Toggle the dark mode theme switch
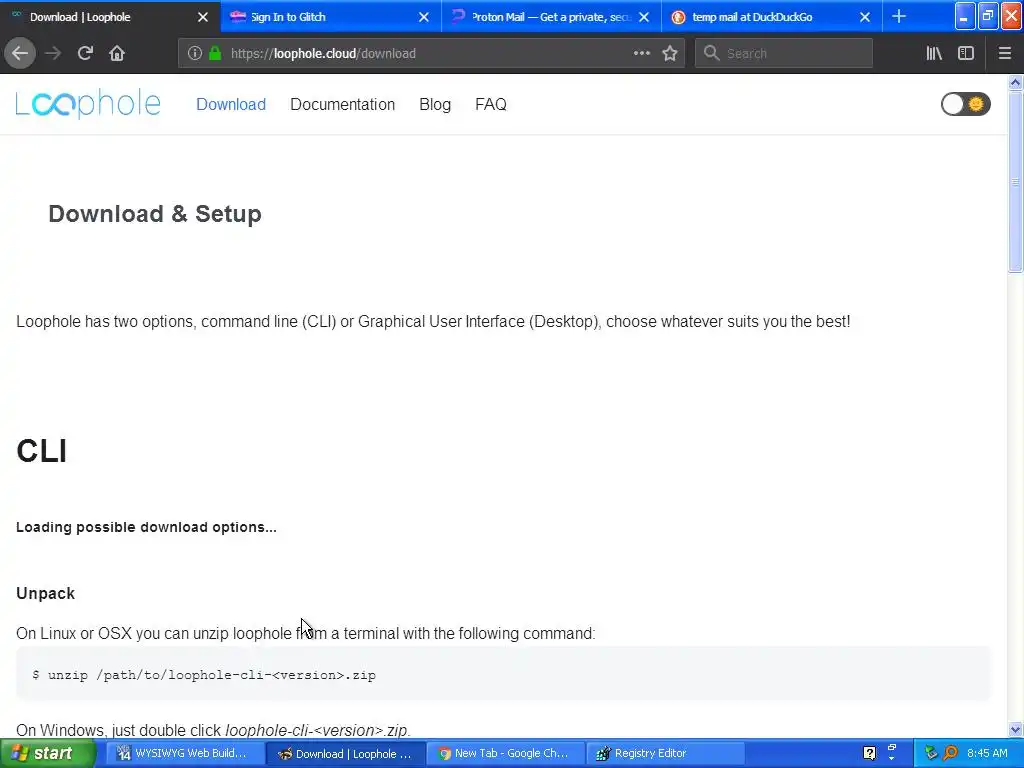This screenshot has width=1024, height=768. point(965,104)
